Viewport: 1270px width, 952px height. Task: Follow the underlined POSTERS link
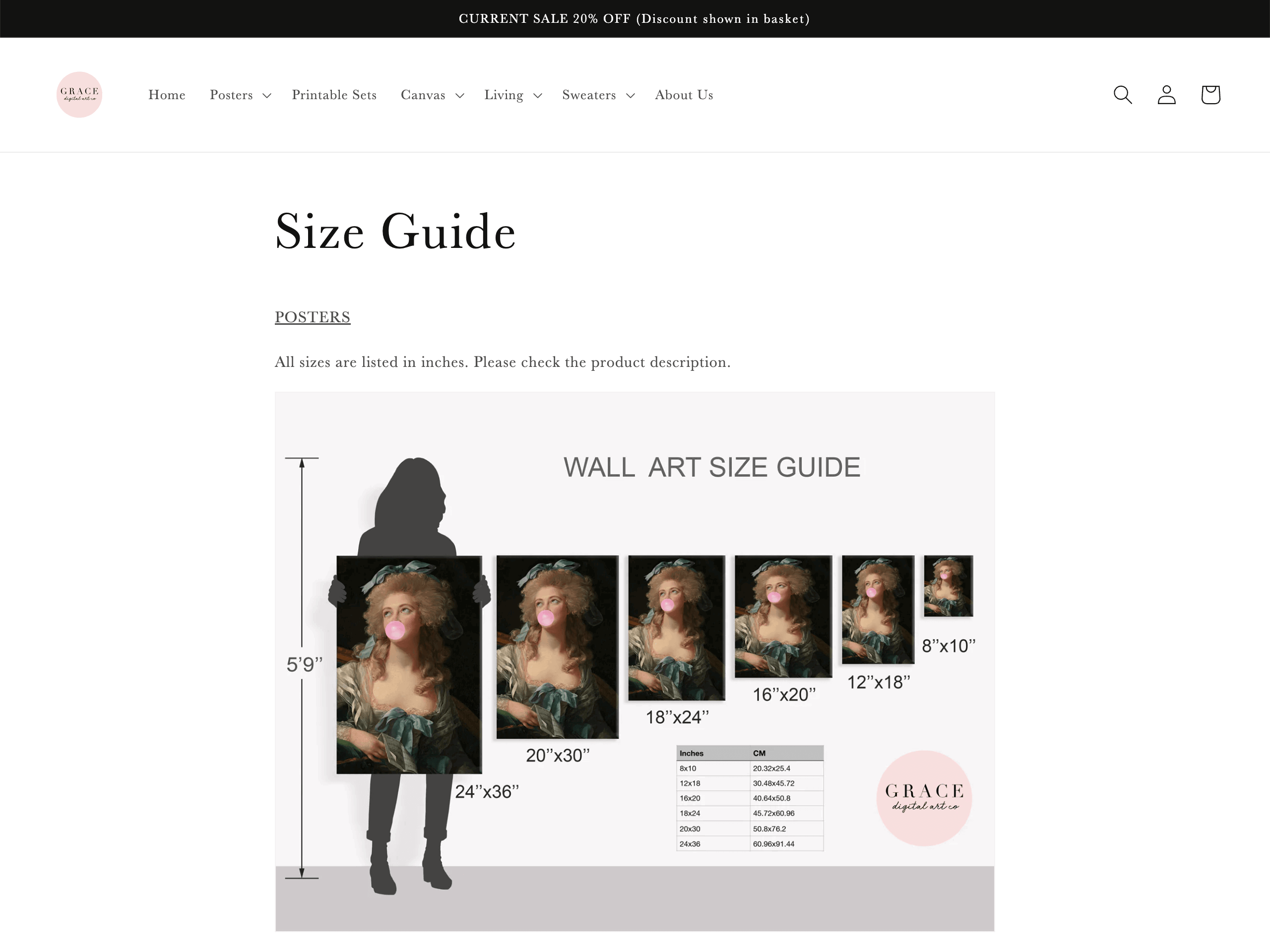[313, 317]
